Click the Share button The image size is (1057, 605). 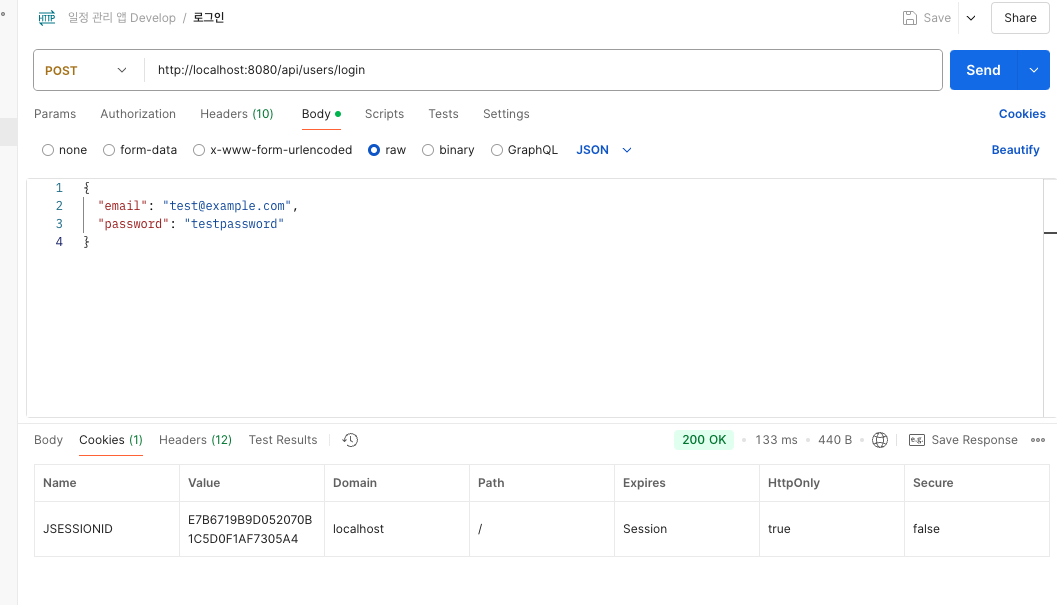[x=1020, y=18]
